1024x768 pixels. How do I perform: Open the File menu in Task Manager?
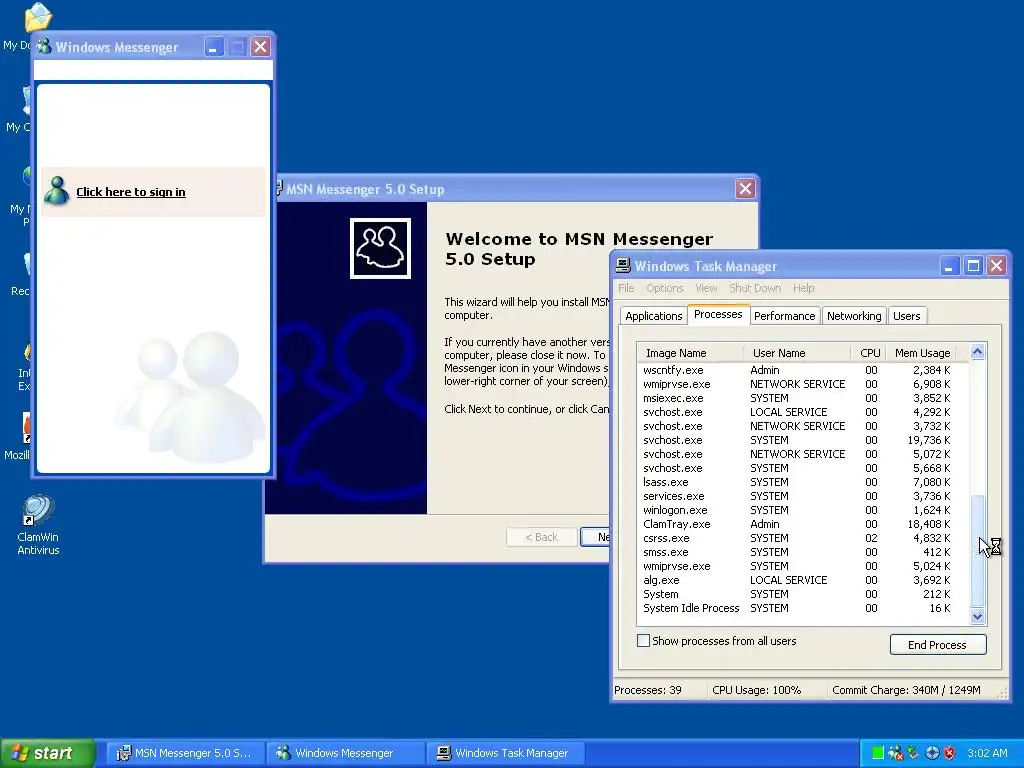coord(626,288)
